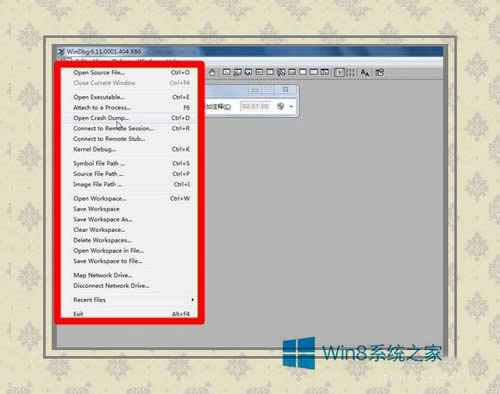This screenshot has width=500, height=394.
Task: Minimize the small floating window
Action: pos(255,90)
